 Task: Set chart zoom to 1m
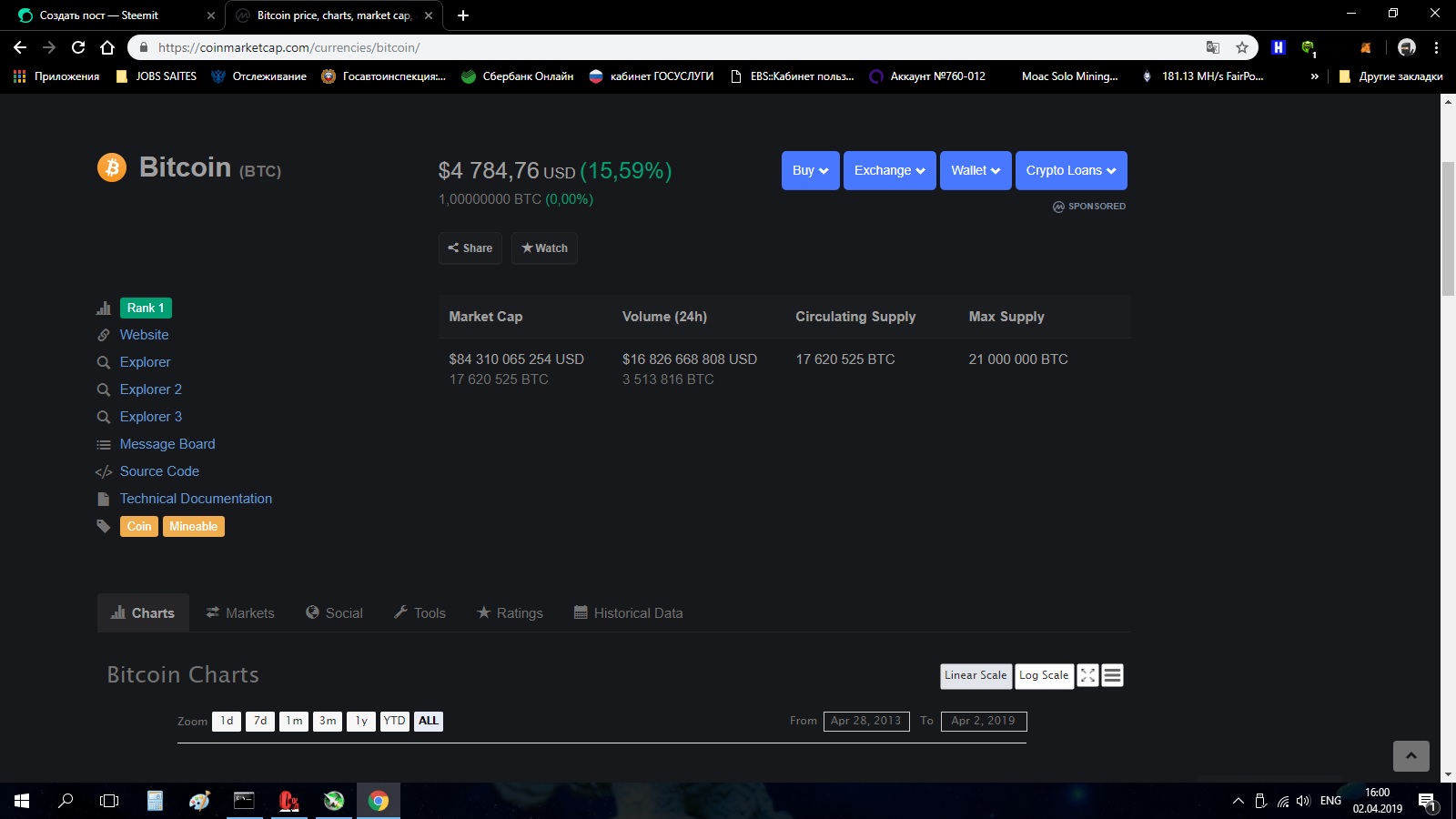point(294,722)
